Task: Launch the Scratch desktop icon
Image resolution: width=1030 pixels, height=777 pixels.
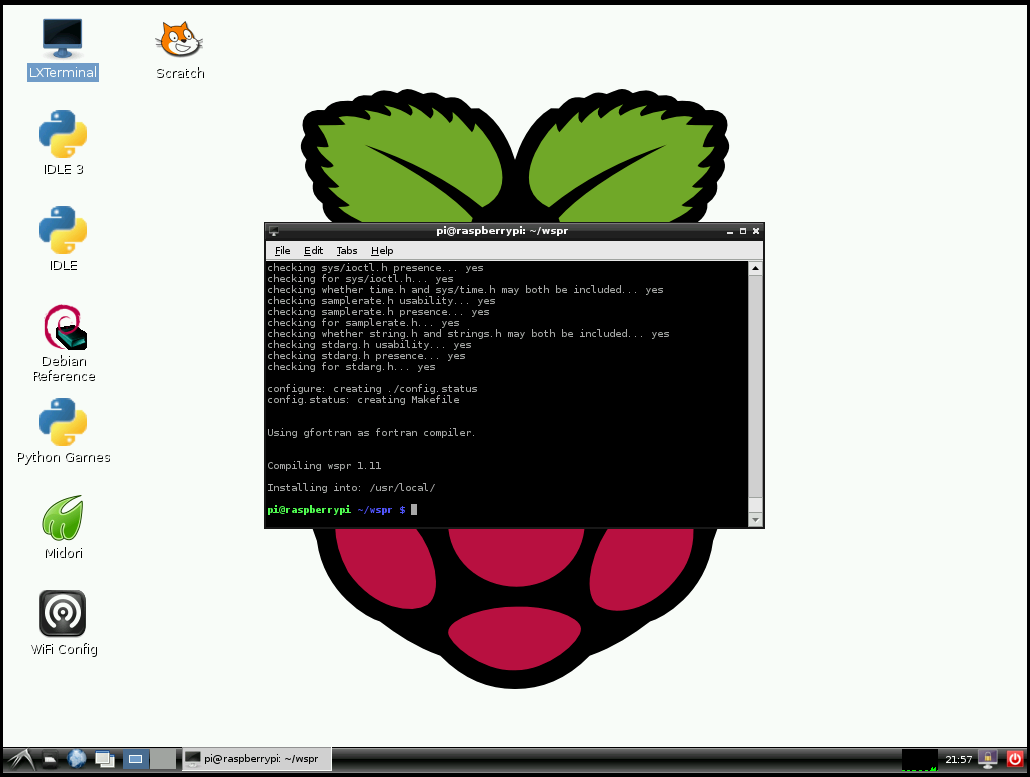Action: (180, 50)
